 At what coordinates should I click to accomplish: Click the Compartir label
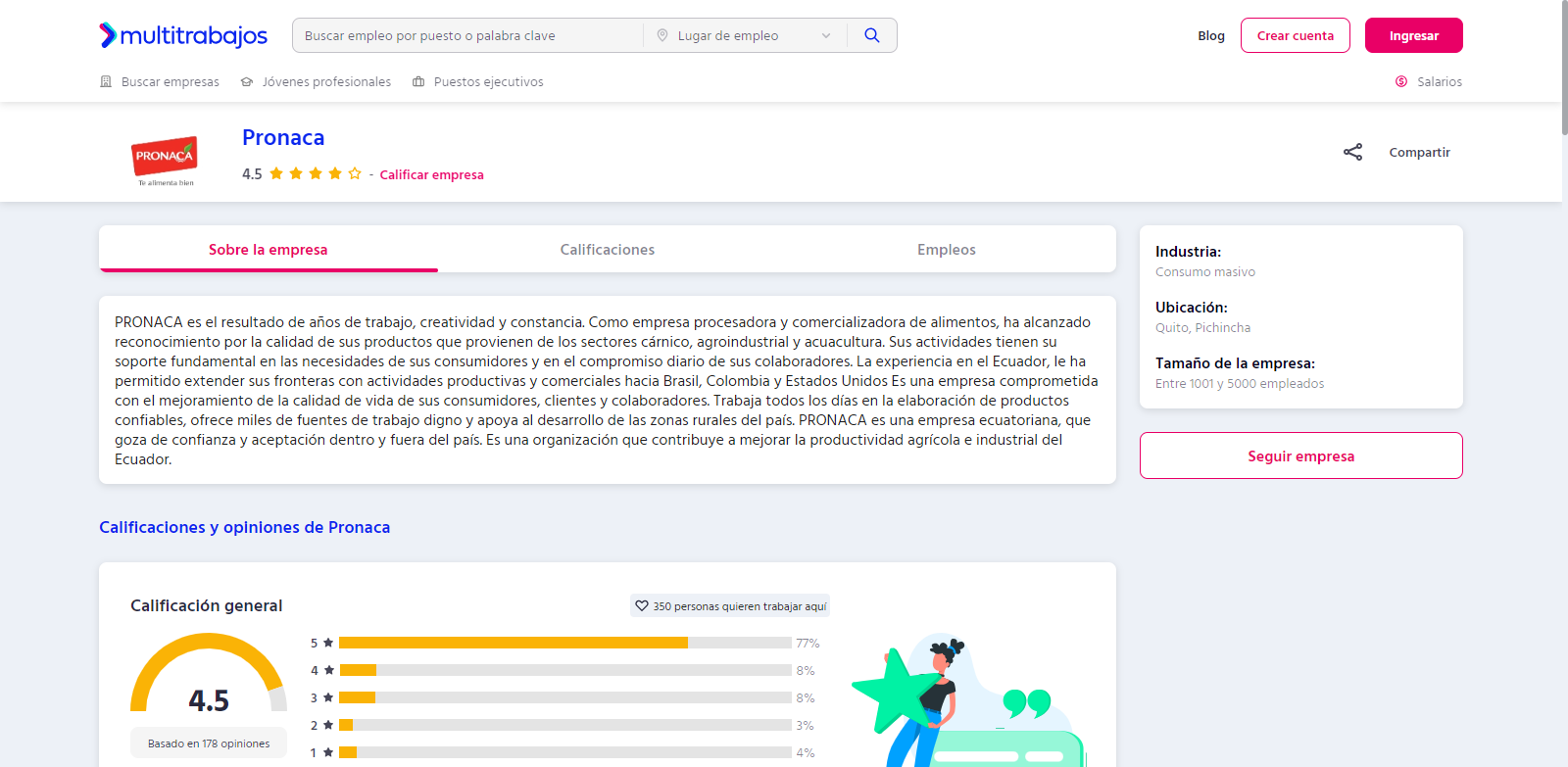pos(1419,152)
